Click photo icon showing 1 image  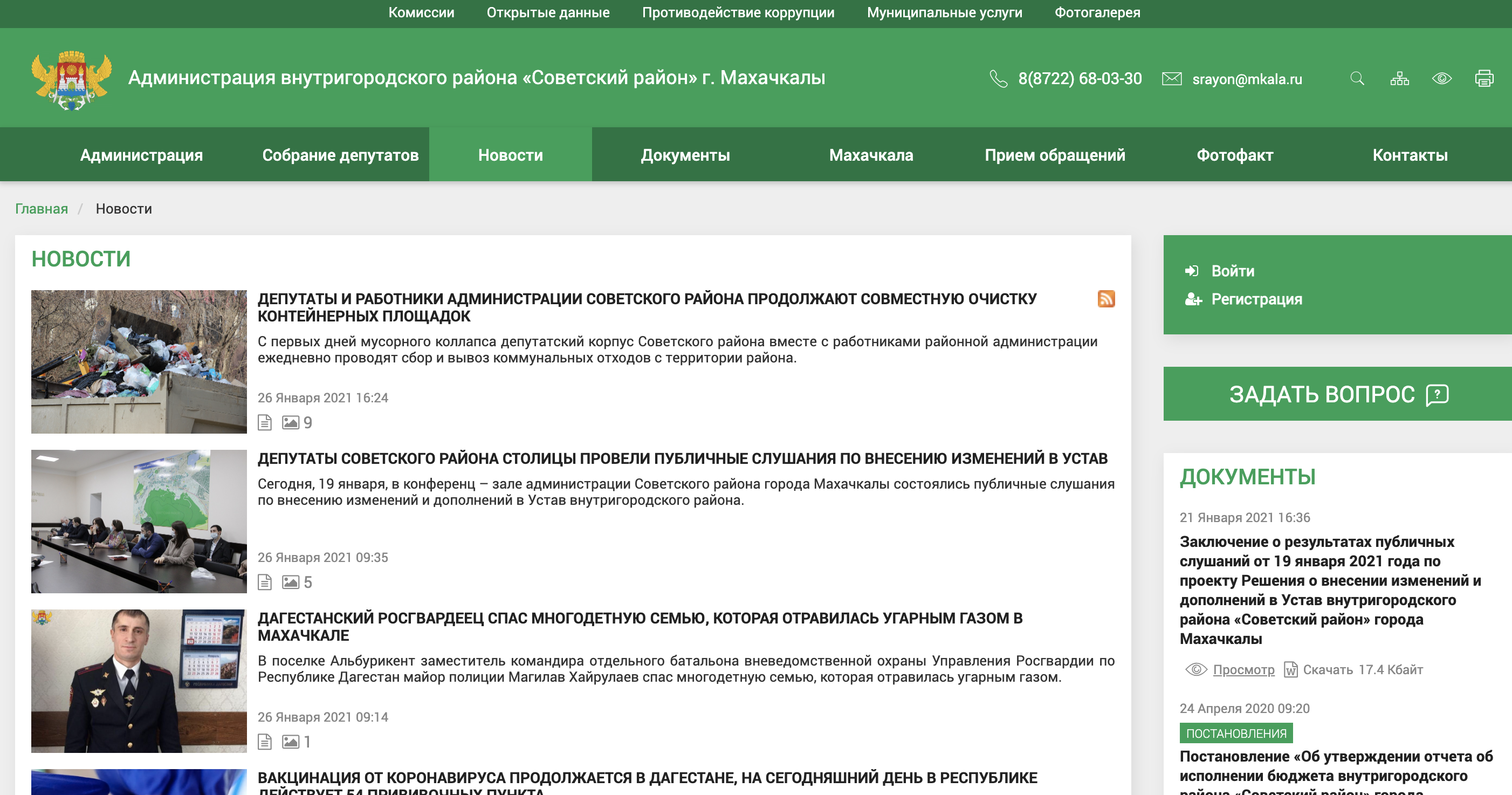pos(291,742)
